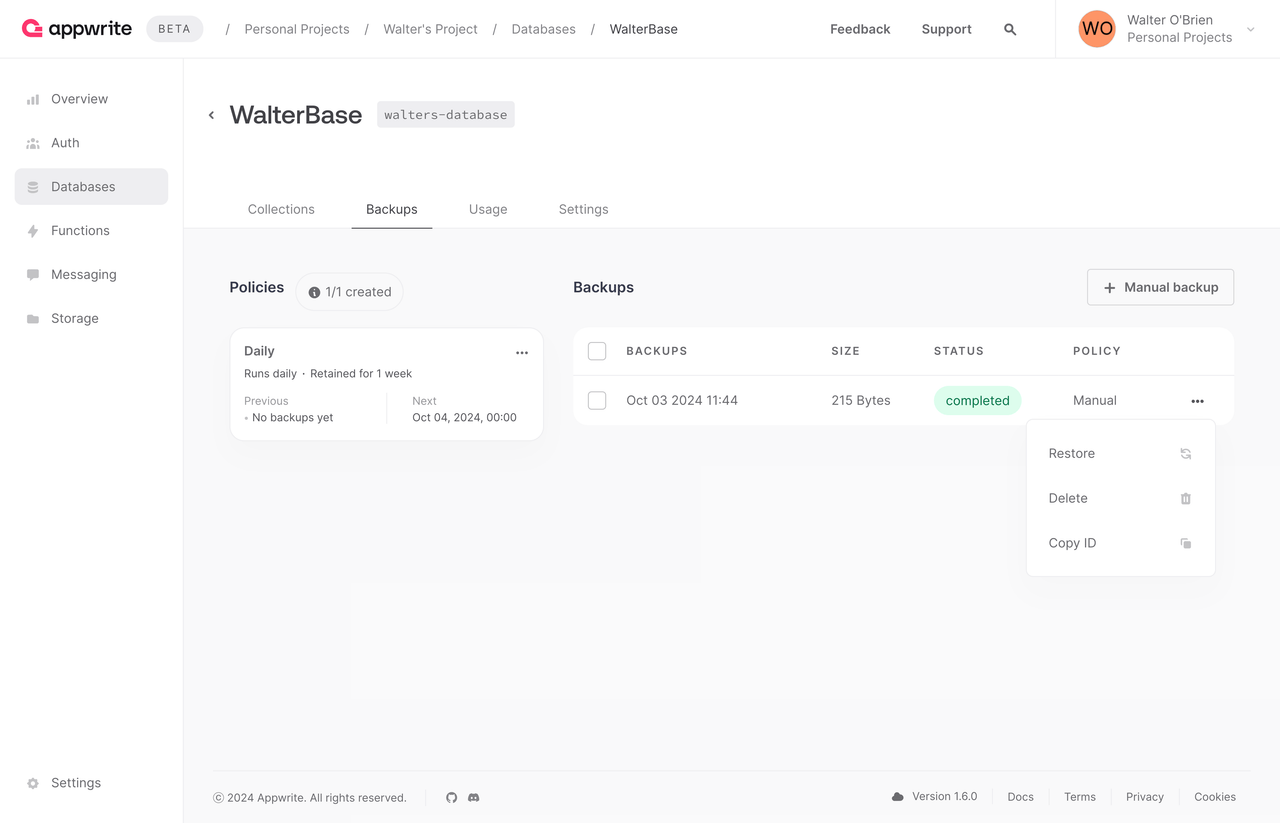Open the database Settings tab

[584, 209]
